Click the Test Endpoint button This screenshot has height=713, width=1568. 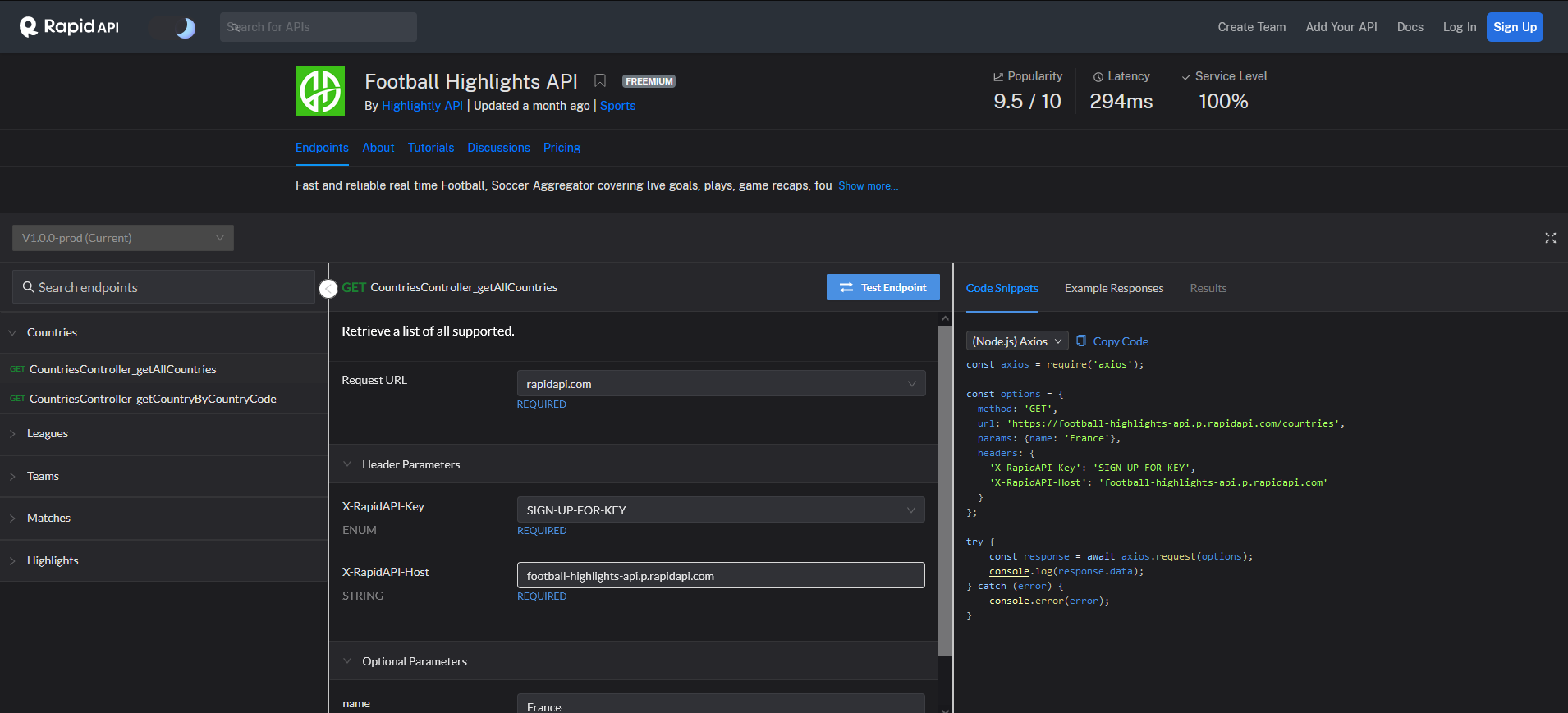pyautogui.click(x=883, y=287)
